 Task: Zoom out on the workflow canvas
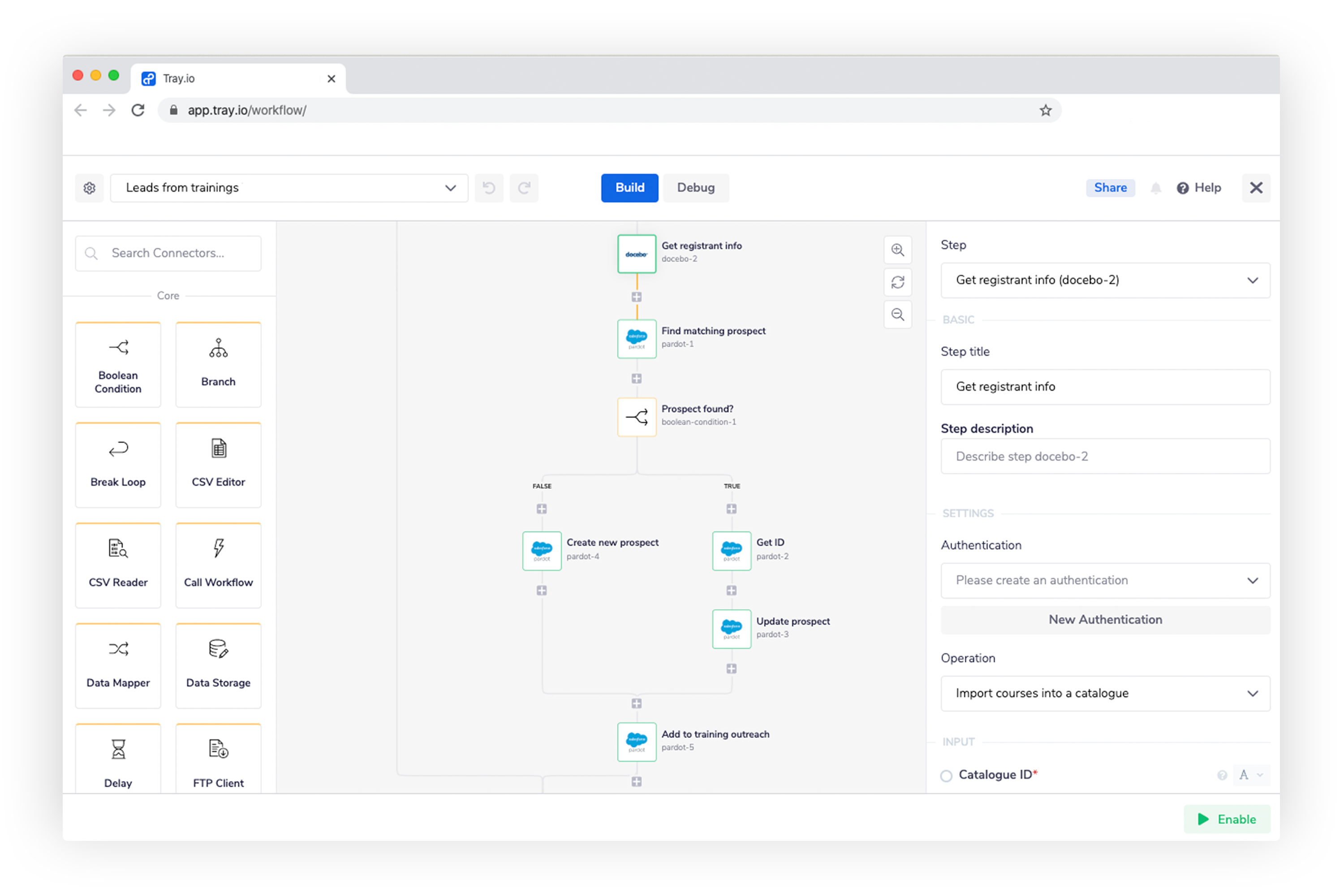coord(898,314)
